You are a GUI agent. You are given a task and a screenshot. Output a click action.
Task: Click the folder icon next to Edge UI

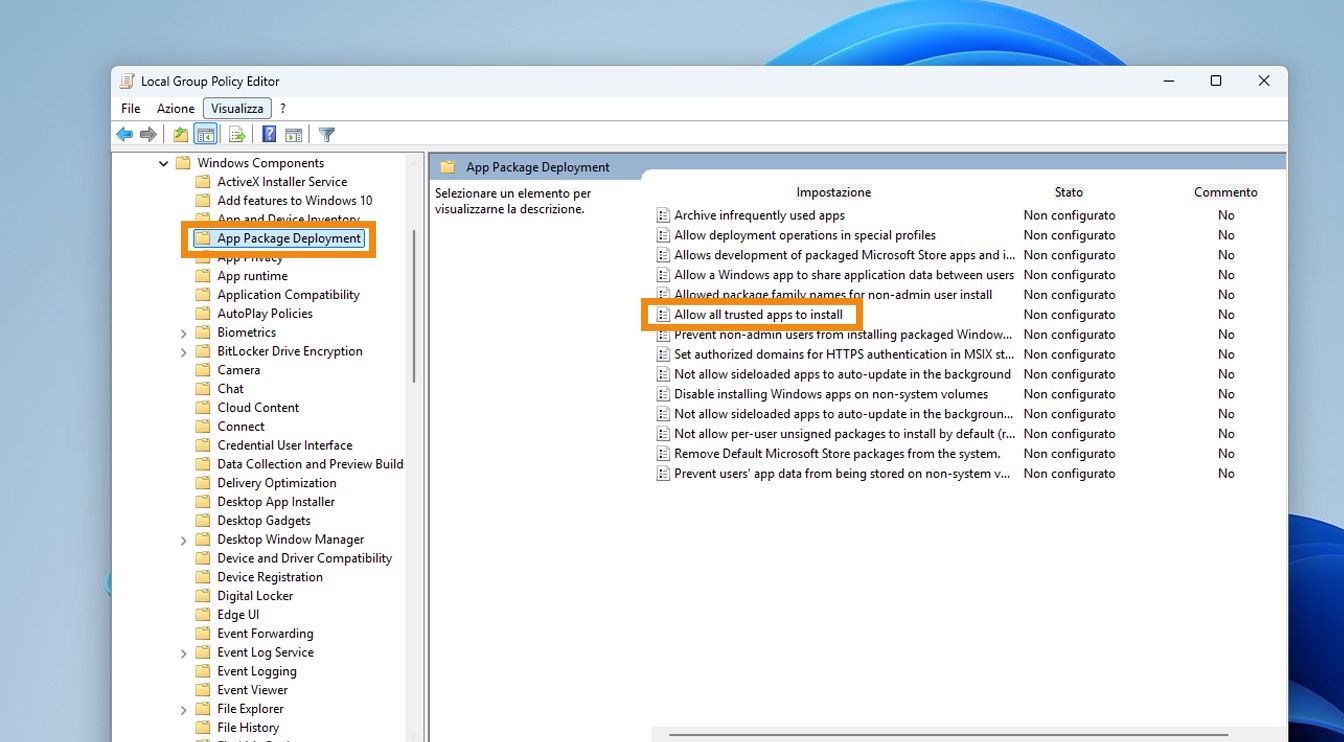coord(203,615)
